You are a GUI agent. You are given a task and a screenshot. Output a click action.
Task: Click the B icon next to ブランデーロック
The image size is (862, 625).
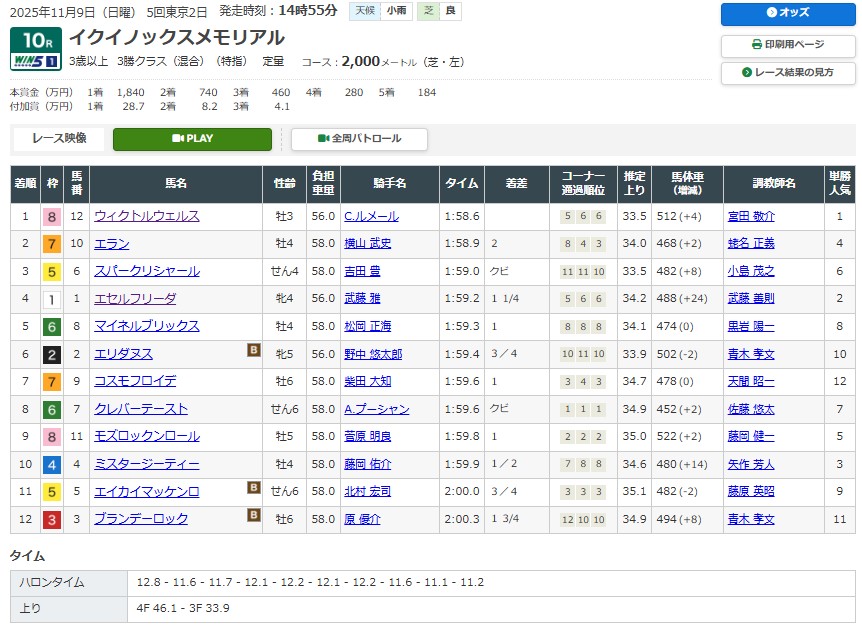point(254,515)
